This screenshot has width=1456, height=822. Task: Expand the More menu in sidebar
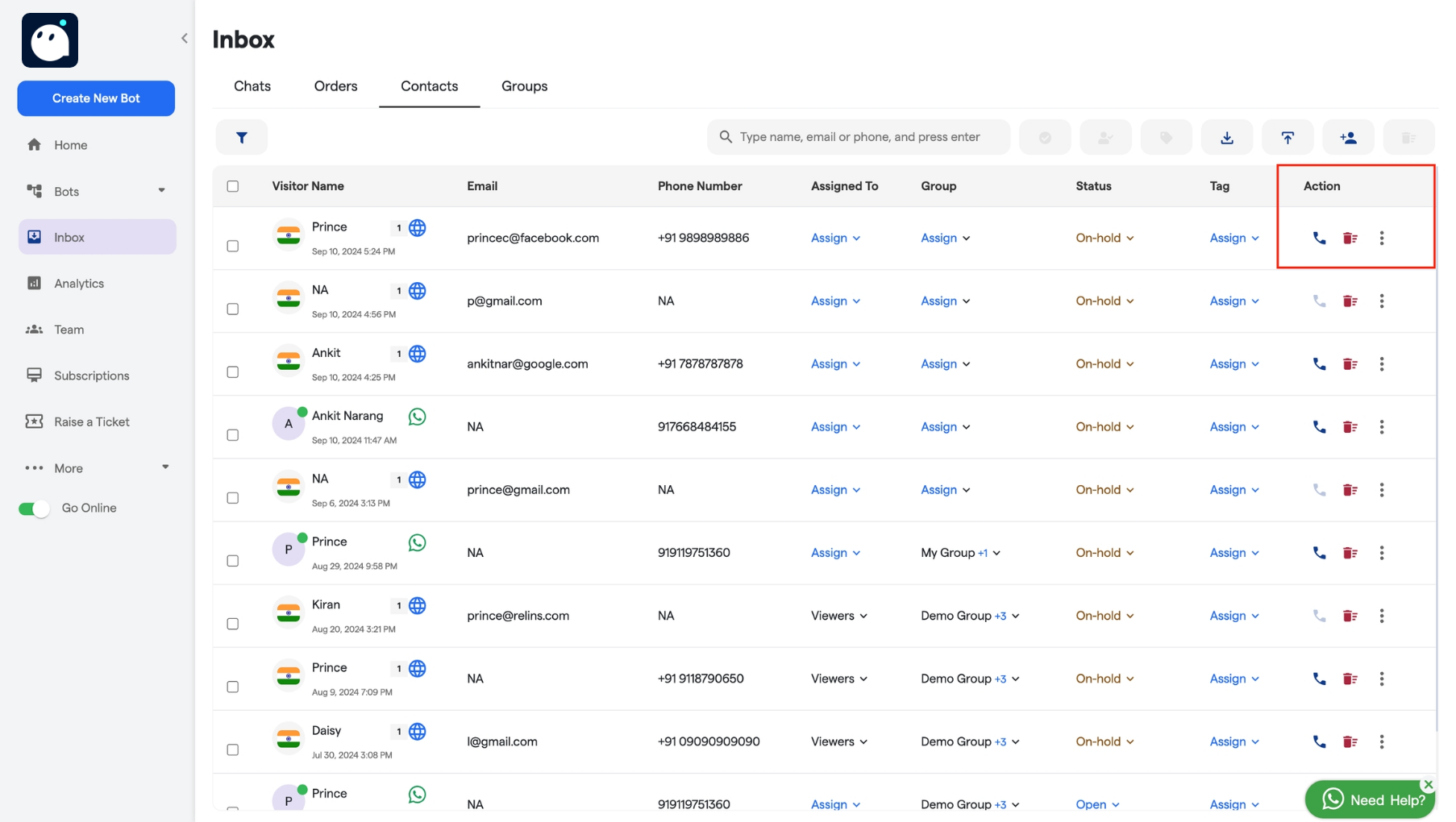pos(165,467)
